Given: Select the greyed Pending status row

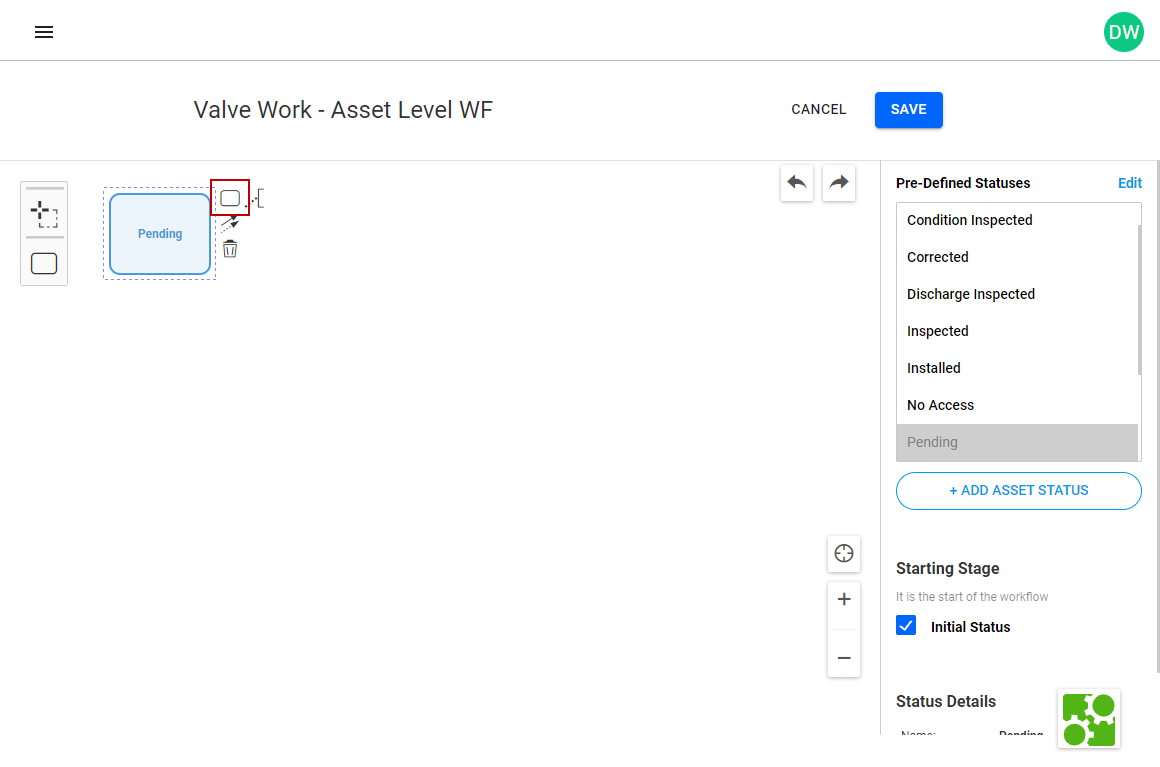Looking at the screenshot, I should (x=1016, y=442).
